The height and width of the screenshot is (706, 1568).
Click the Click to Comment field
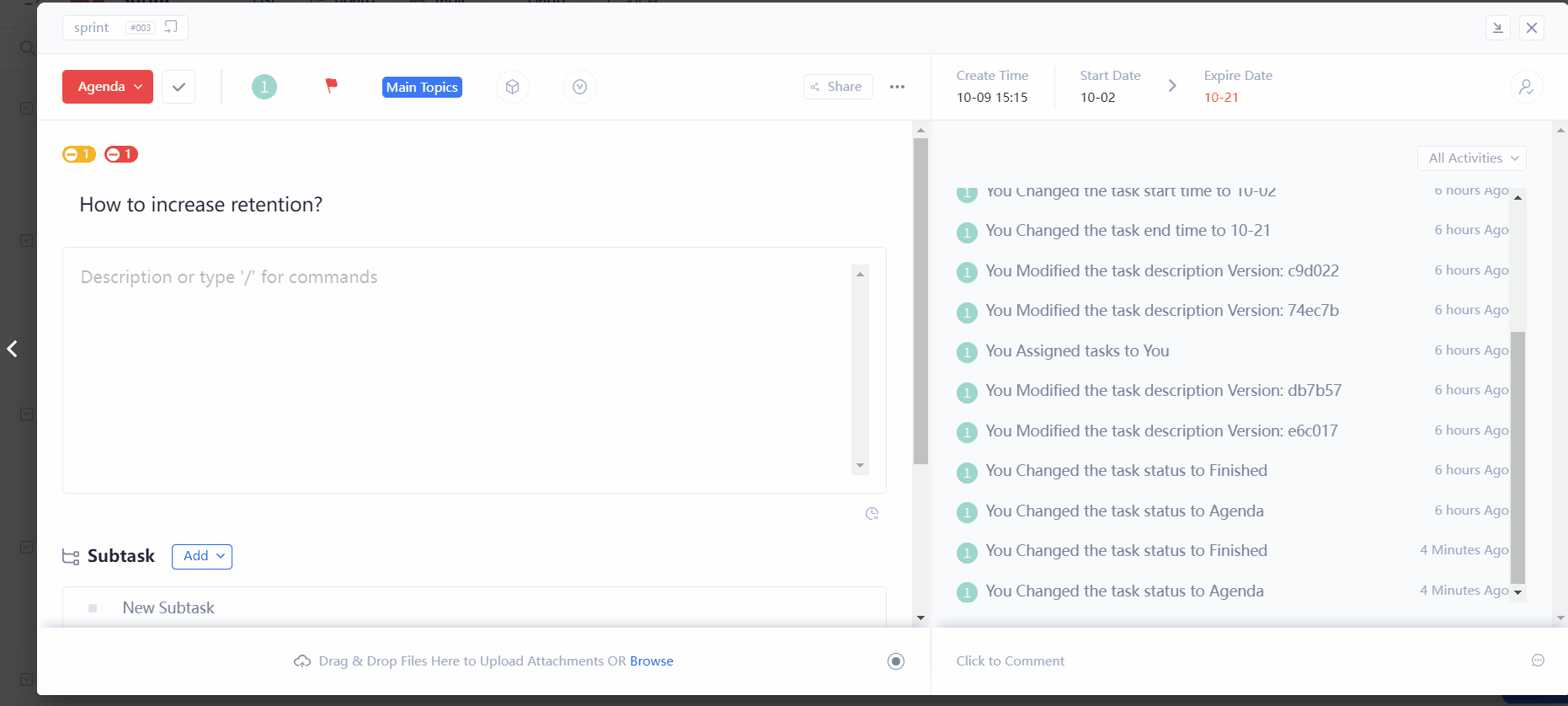coord(1011,661)
